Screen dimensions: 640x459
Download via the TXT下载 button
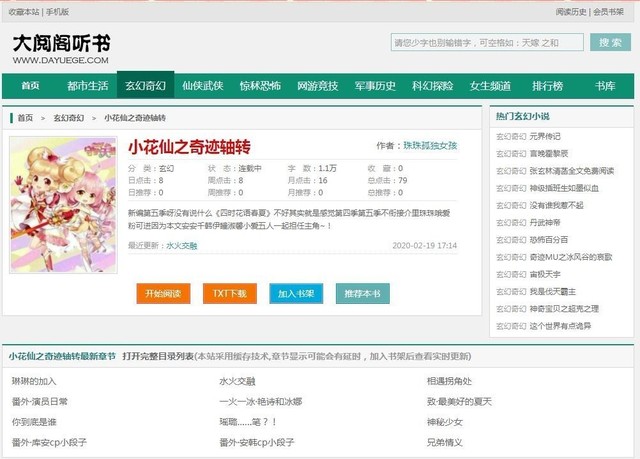point(229,294)
